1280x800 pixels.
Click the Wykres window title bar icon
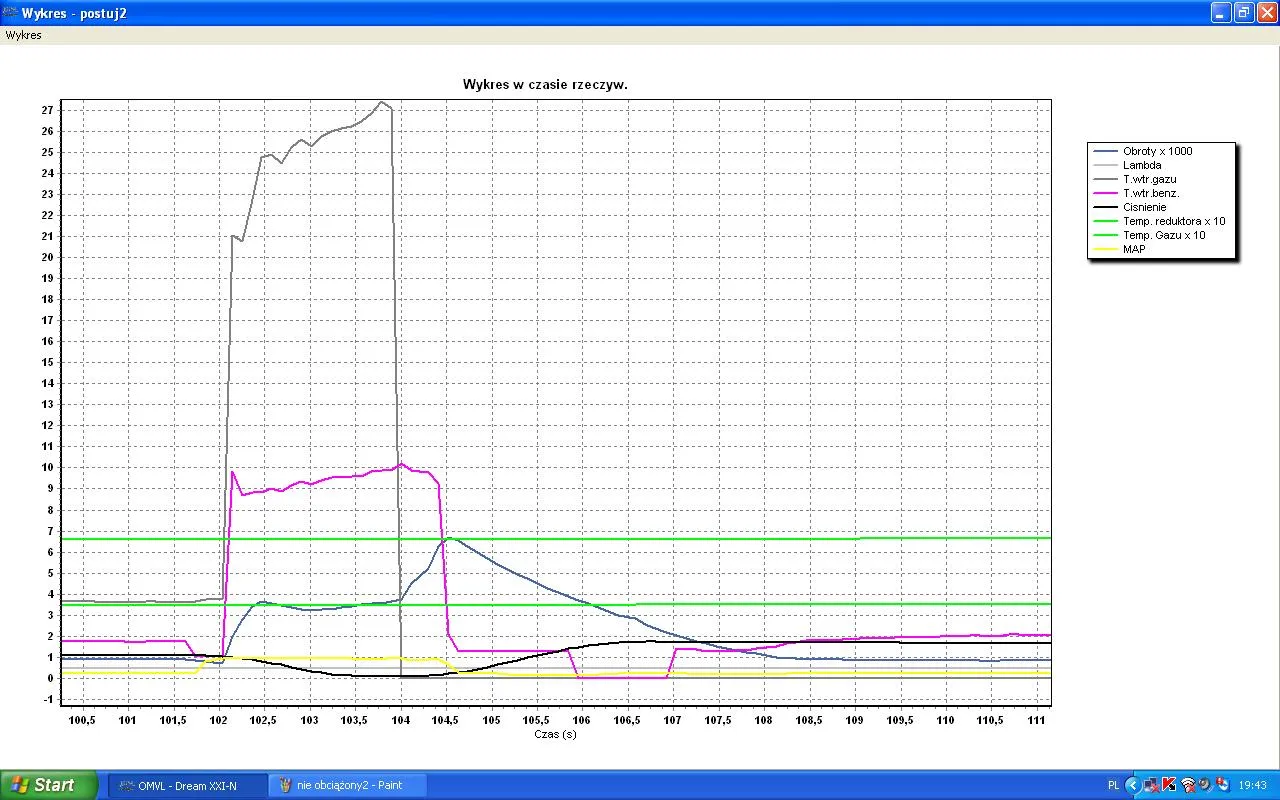click(x=10, y=13)
